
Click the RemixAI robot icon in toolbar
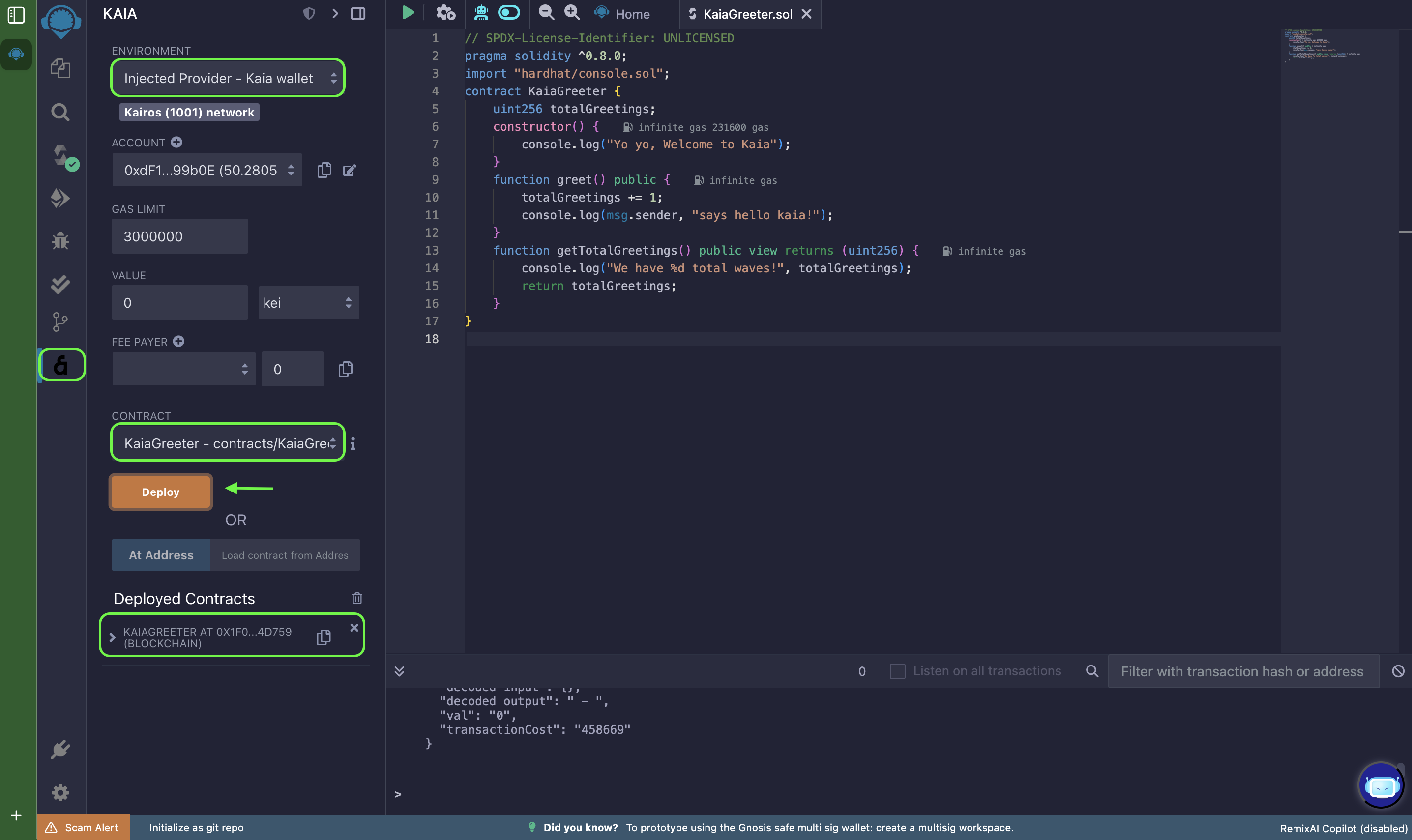coord(481,13)
